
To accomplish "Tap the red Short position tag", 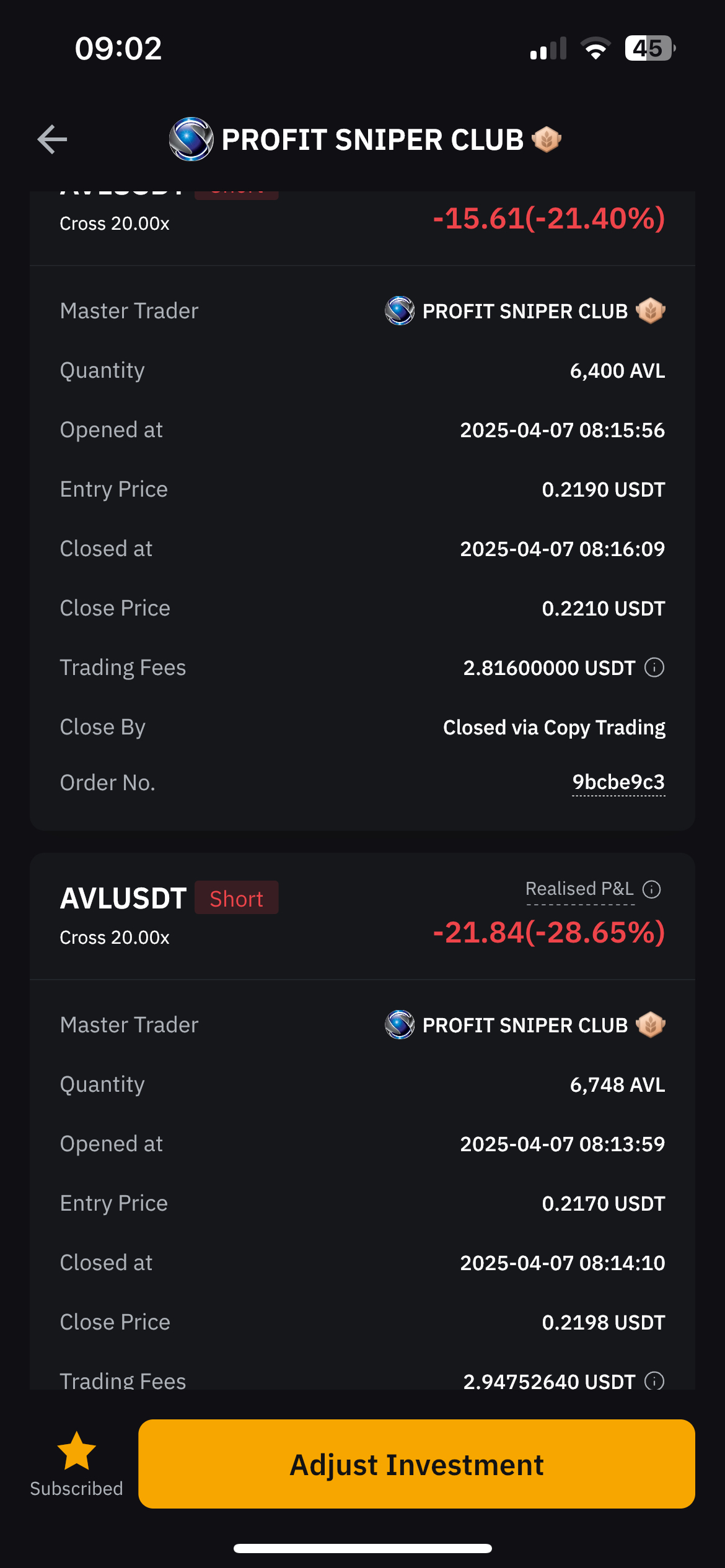I will (x=236, y=899).
